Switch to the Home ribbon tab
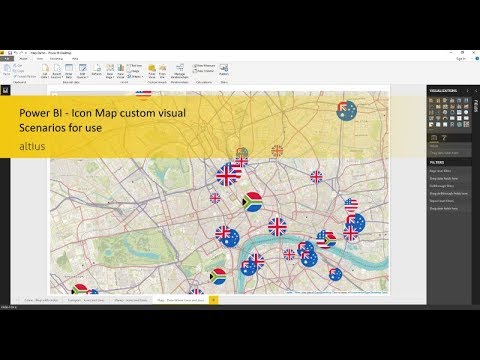 tap(23, 59)
